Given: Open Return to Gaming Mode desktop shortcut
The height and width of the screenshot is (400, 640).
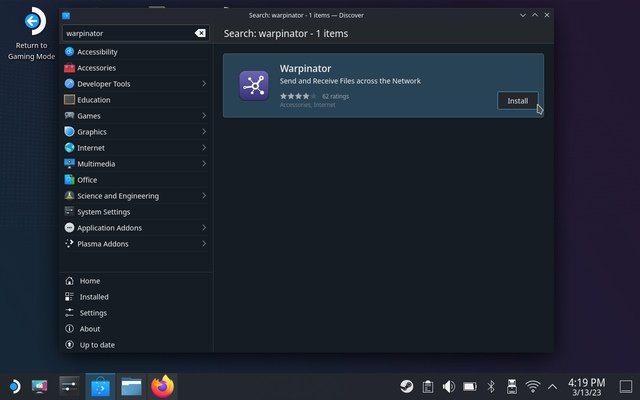Looking at the screenshot, I should [31, 33].
